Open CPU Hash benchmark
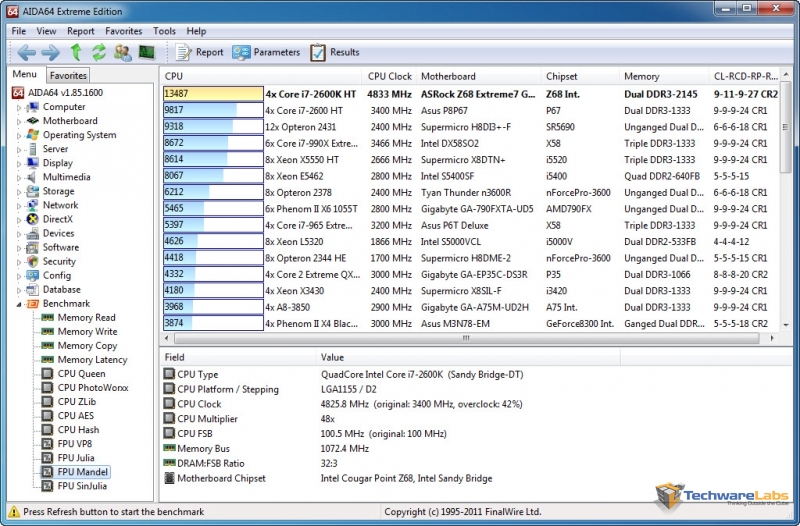This screenshot has width=800, height=526. click(78, 430)
